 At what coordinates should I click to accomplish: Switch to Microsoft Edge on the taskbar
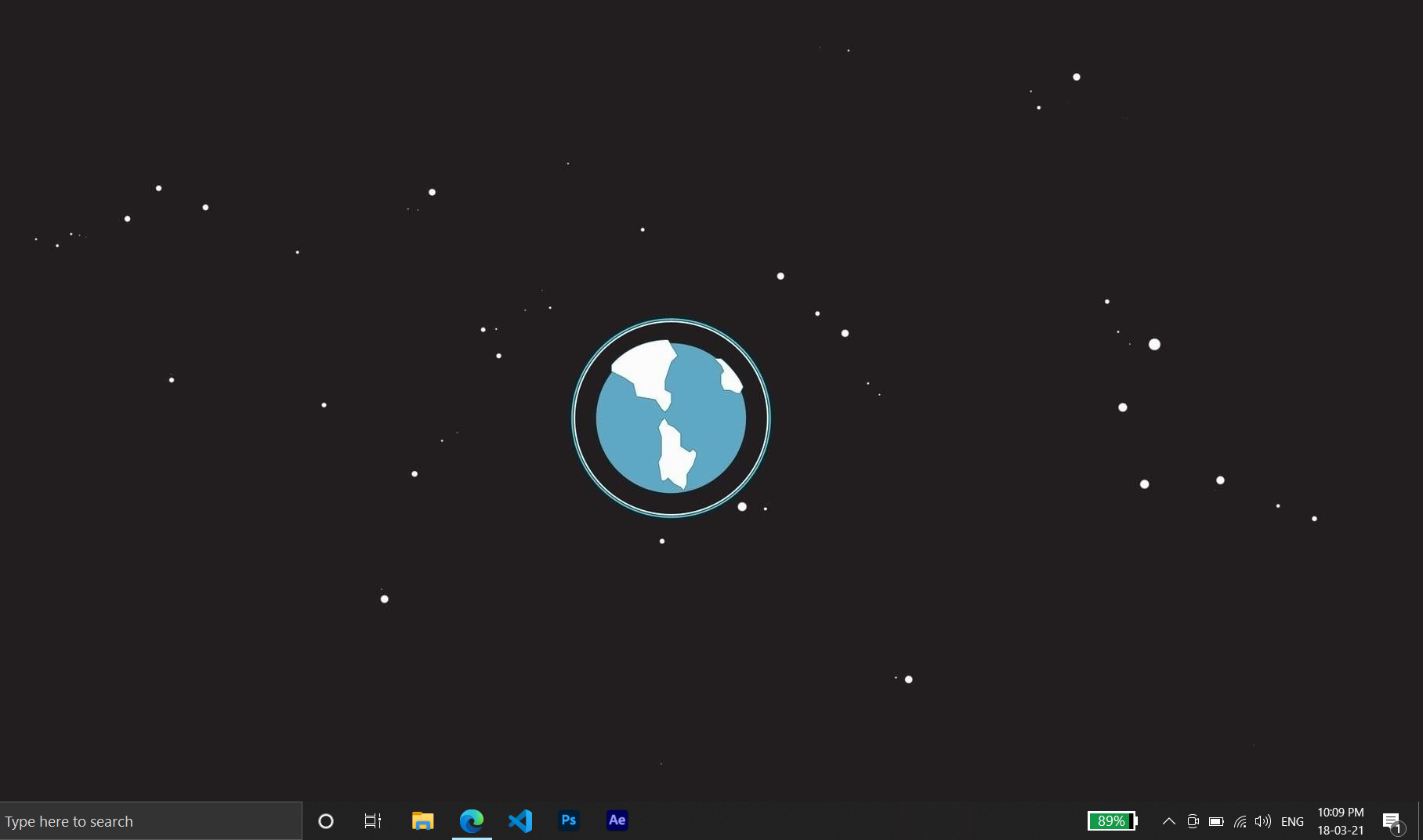pos(472,821)
